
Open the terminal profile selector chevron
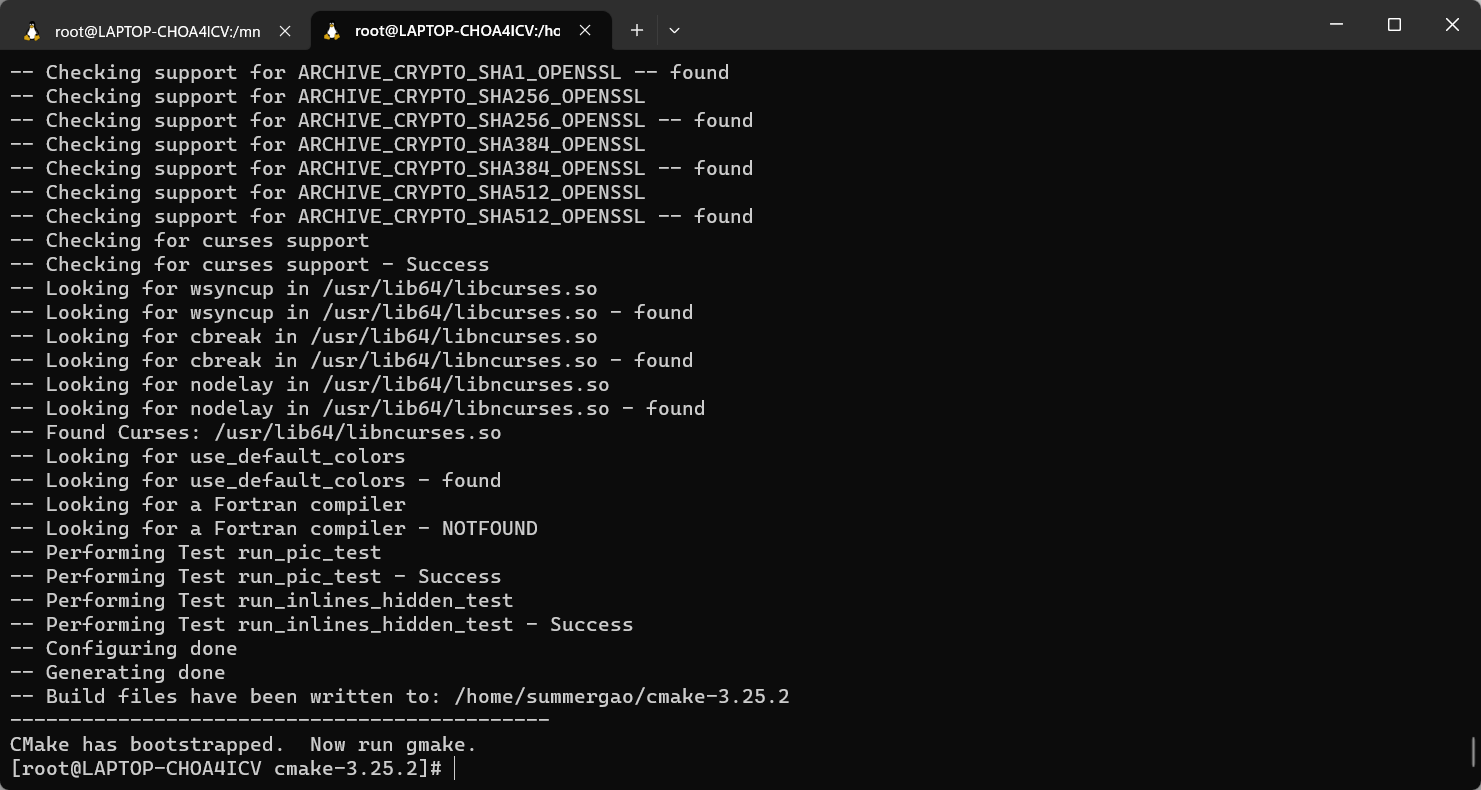coord(674,31)
